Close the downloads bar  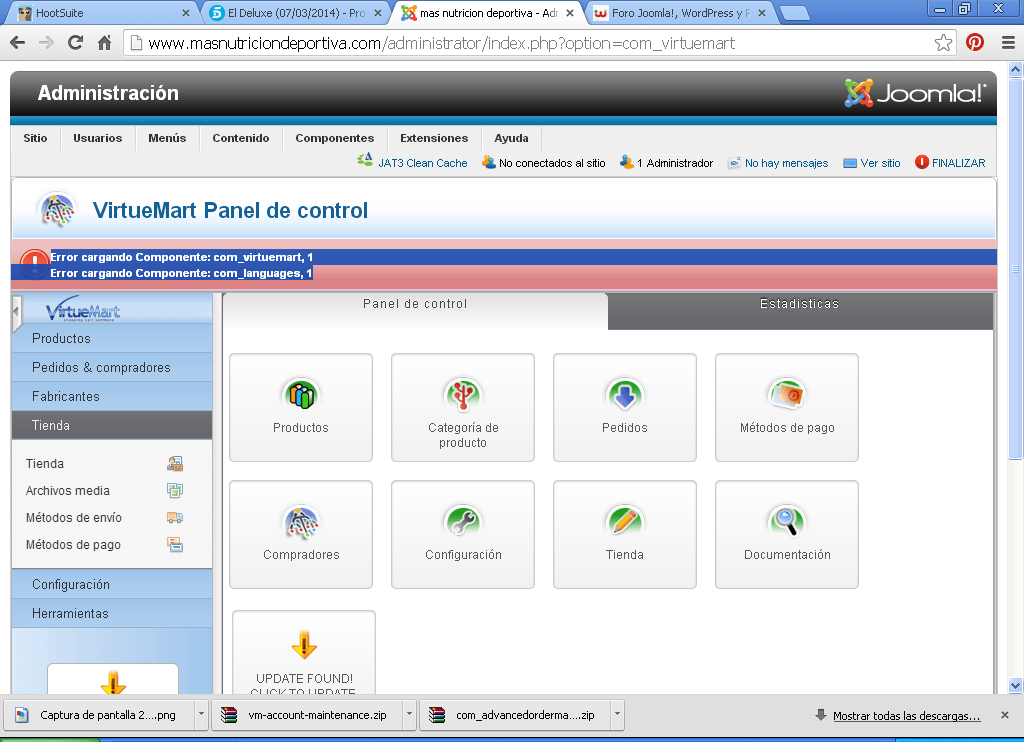pyautogui.click(x=1005, y=715)
